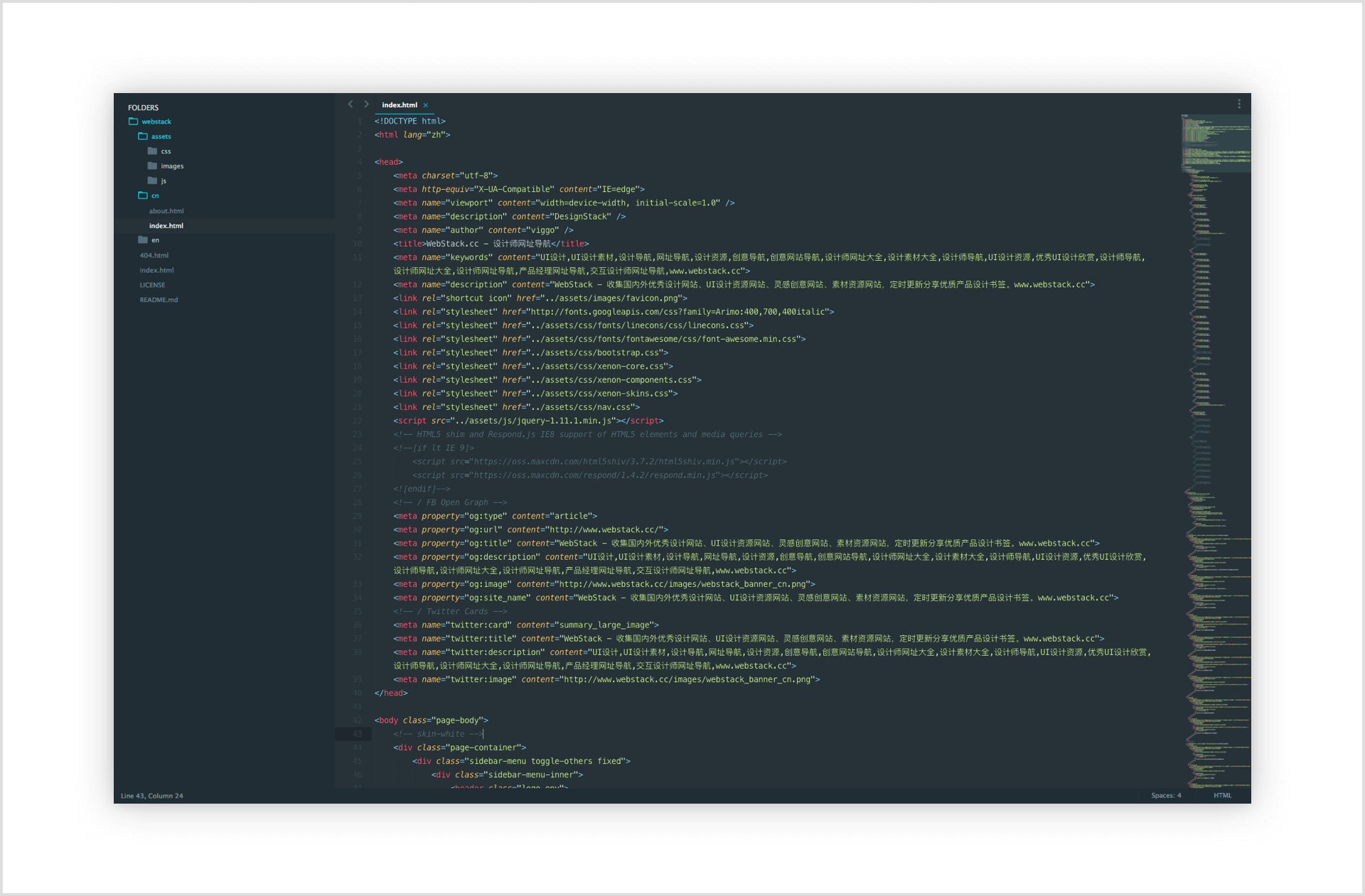This screenshot has width=1365, height=896.
Task: Open the LICENSE file
Action: (x=153, y=284)
